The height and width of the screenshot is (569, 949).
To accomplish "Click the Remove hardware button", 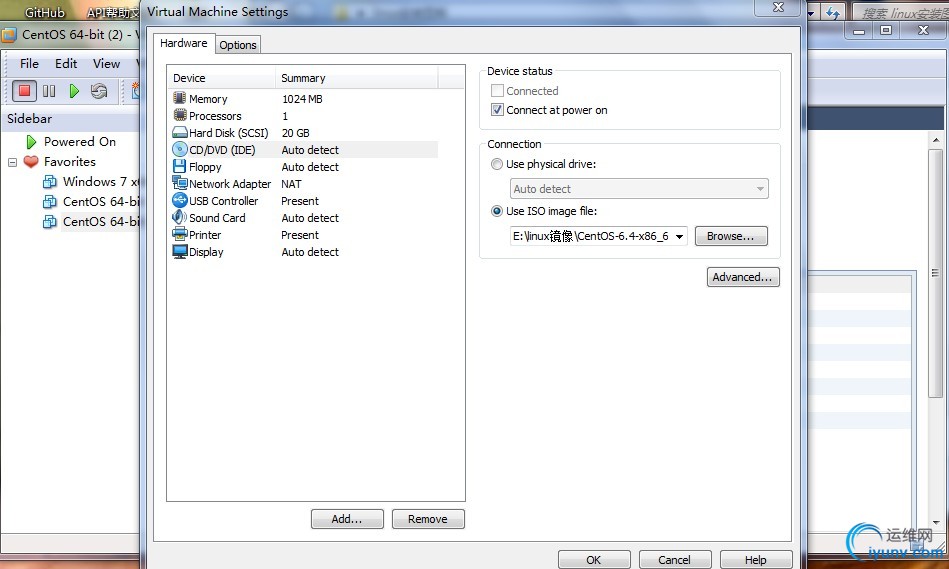I will click(x=428, y=519).
